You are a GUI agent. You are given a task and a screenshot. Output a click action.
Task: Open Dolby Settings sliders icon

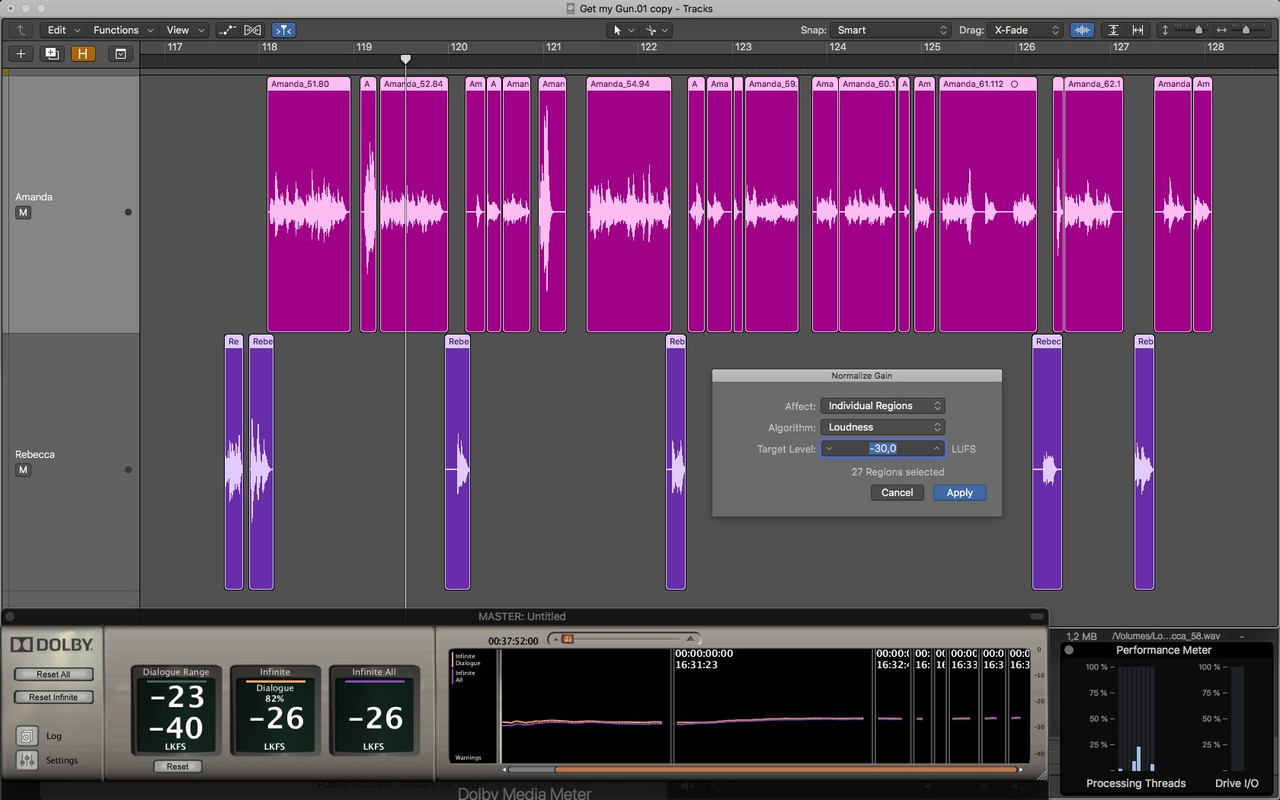click(27, 761)
